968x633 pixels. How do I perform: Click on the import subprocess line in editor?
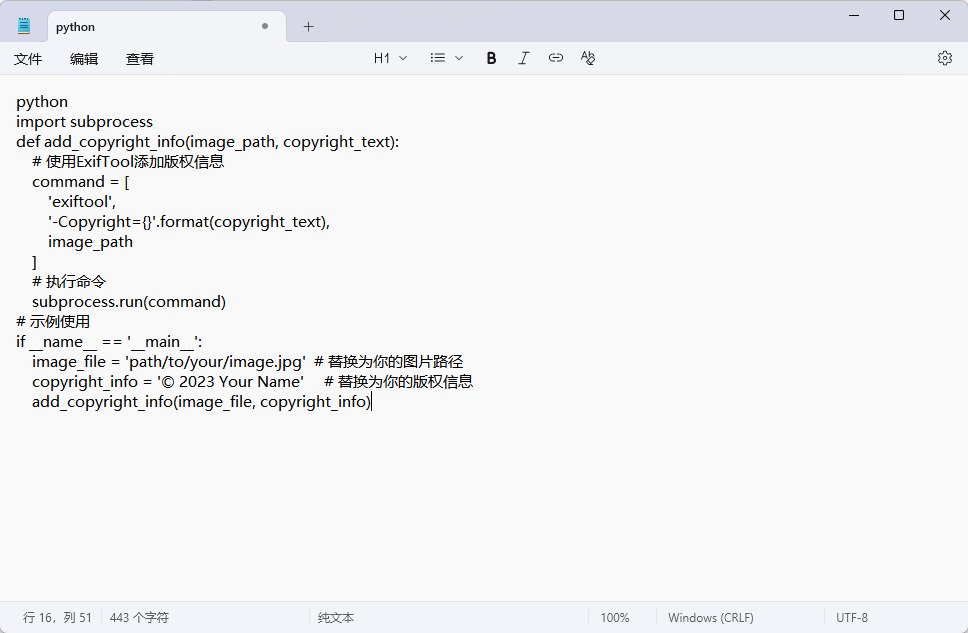click(84, 122)
